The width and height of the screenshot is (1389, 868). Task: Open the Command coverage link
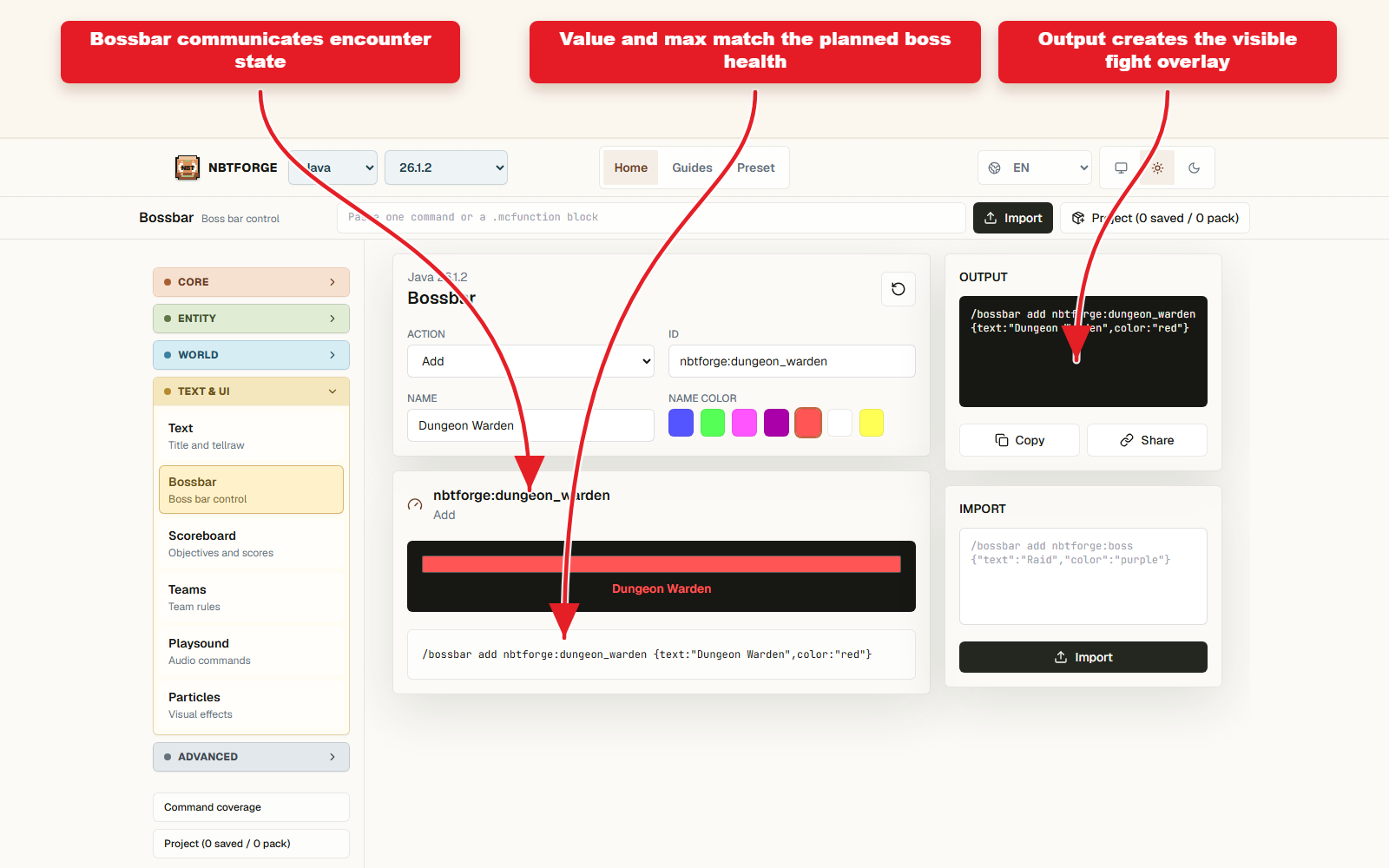(x=251, y=807)
